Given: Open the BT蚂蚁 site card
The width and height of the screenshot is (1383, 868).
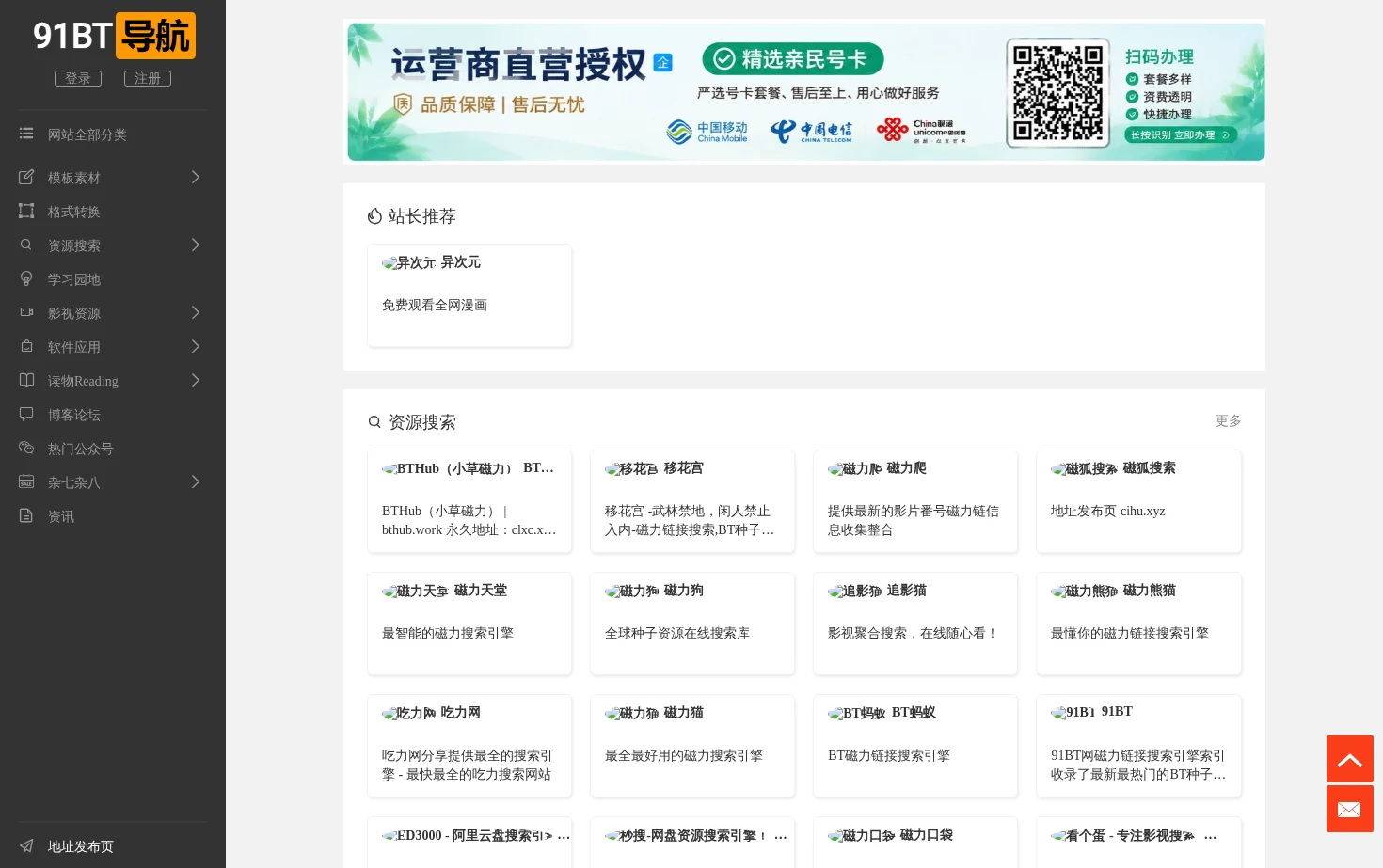Looking at the screenshot, I should pos(915,746).
